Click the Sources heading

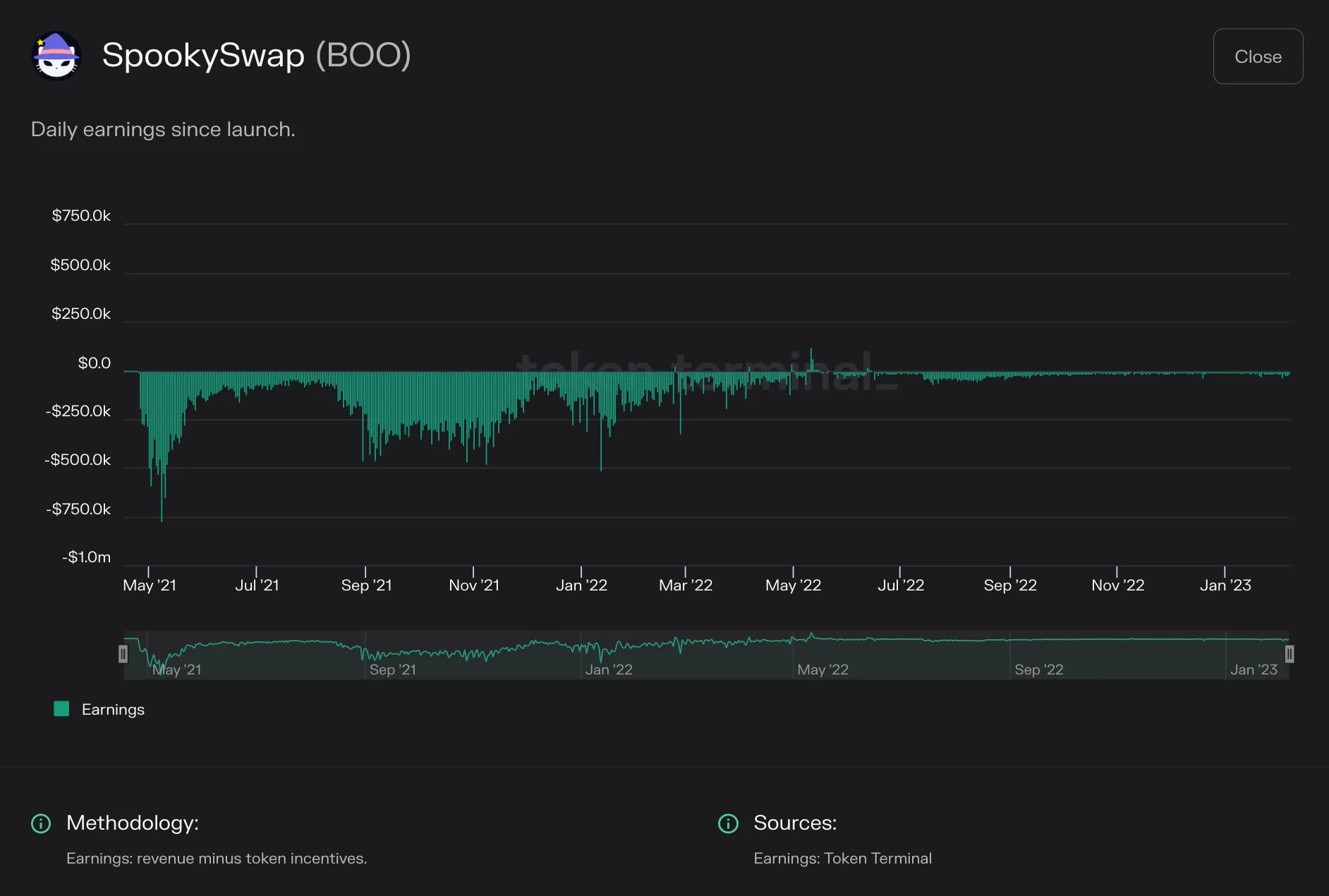(795, 823)
